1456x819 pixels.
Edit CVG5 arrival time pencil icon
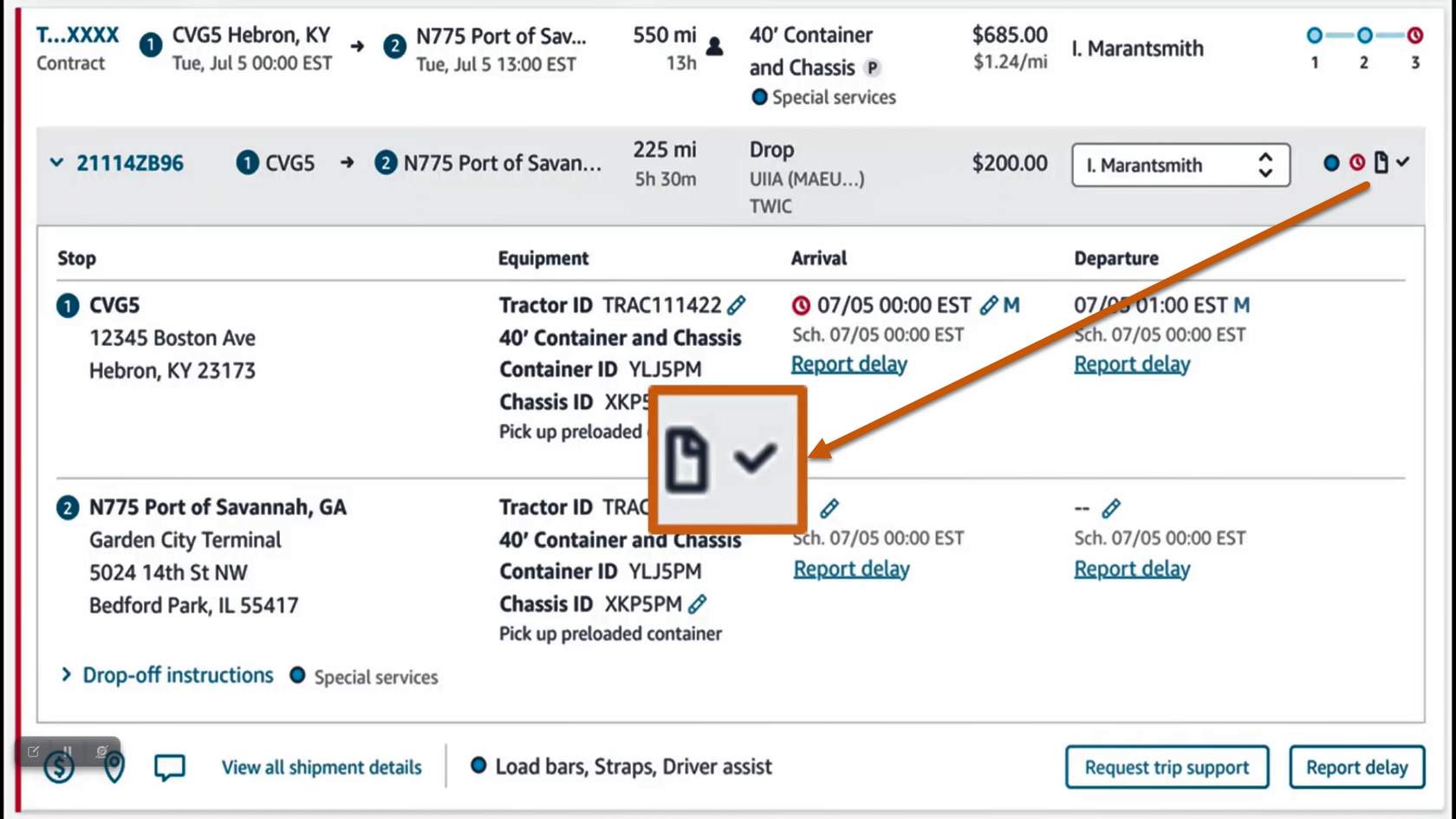pos(988,305)
